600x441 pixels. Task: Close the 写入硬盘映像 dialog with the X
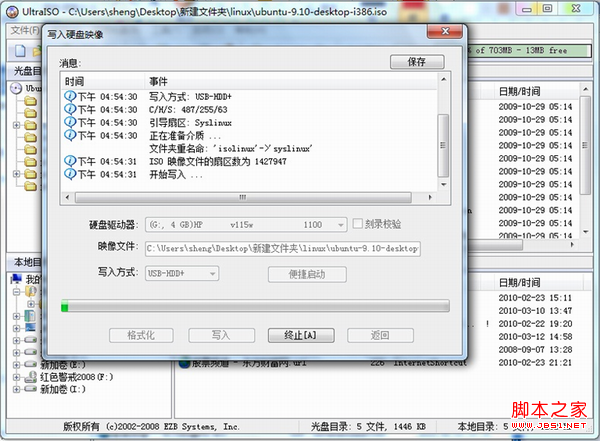click(445, 31)
